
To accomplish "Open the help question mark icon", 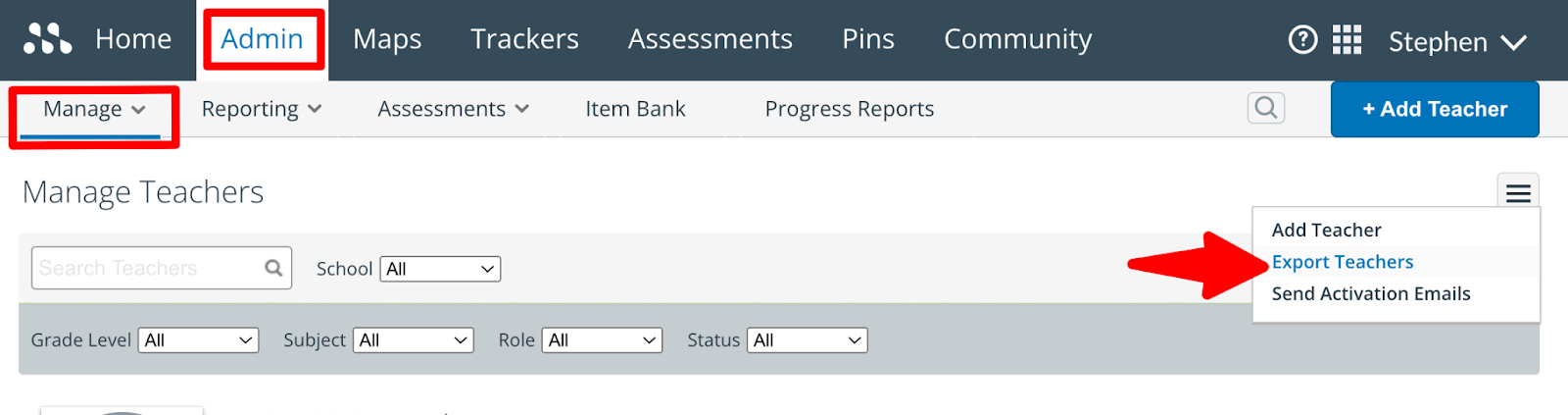I will pyautogui.click(x=1302, y=40).
